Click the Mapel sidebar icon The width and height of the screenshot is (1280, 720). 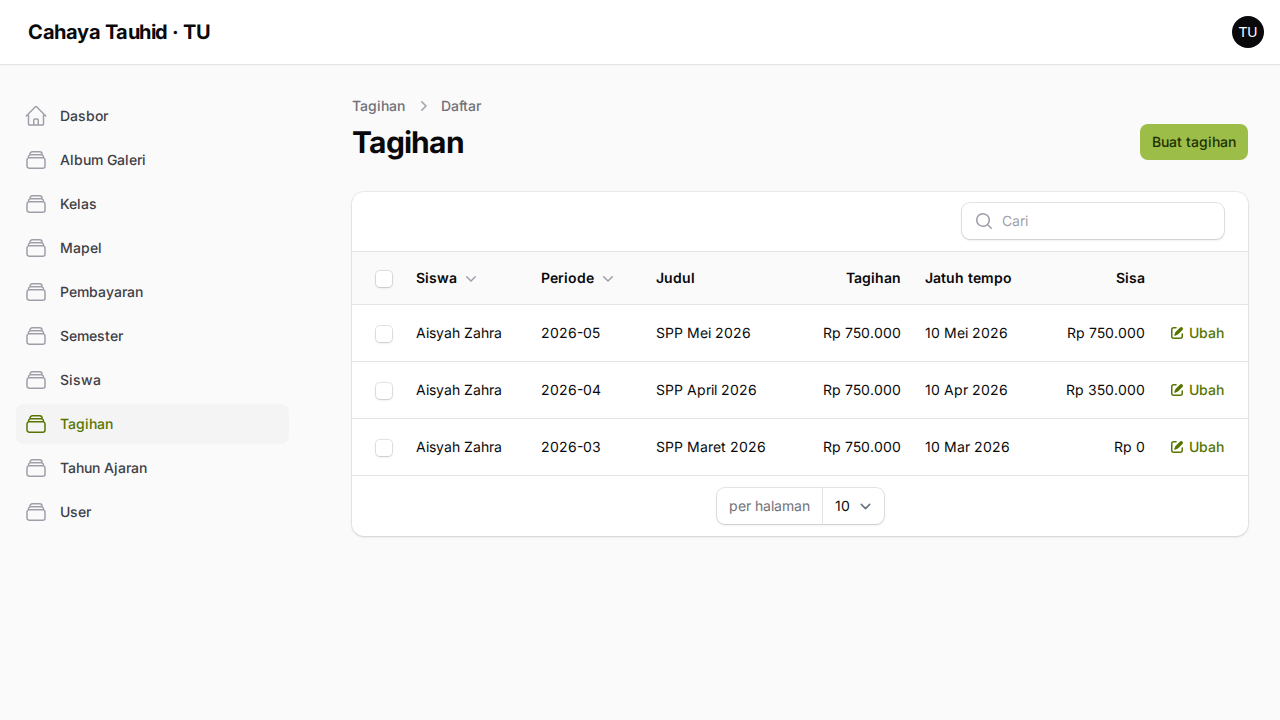[36, 248]
